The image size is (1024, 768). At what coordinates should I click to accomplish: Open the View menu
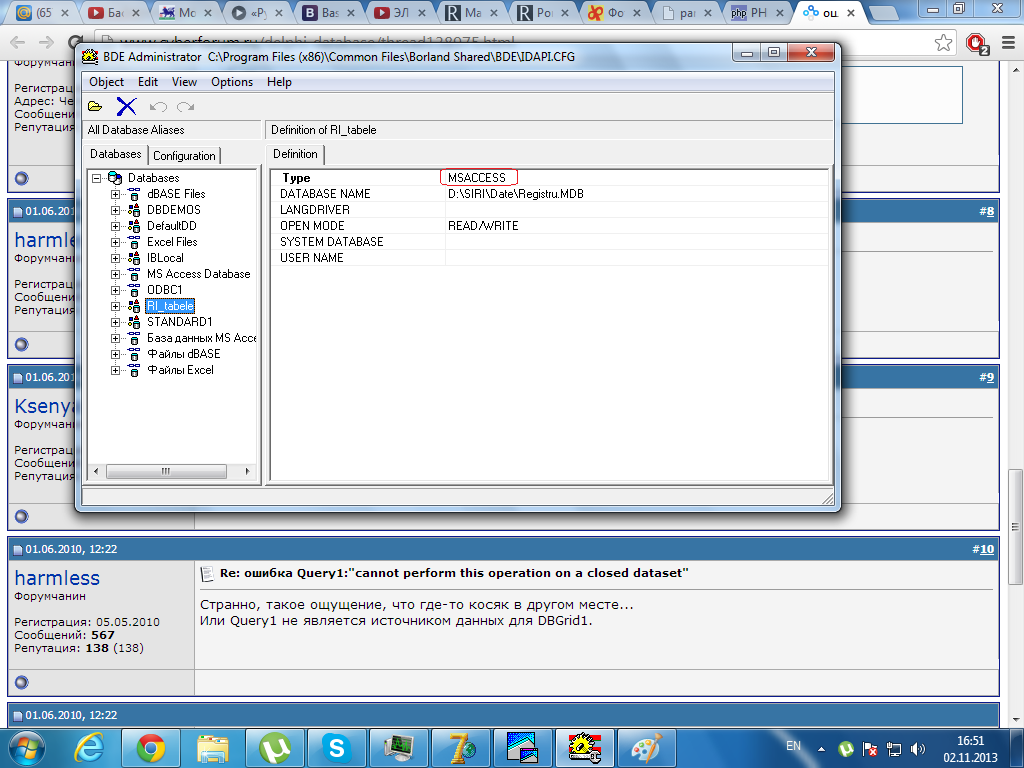coord(184,82)
